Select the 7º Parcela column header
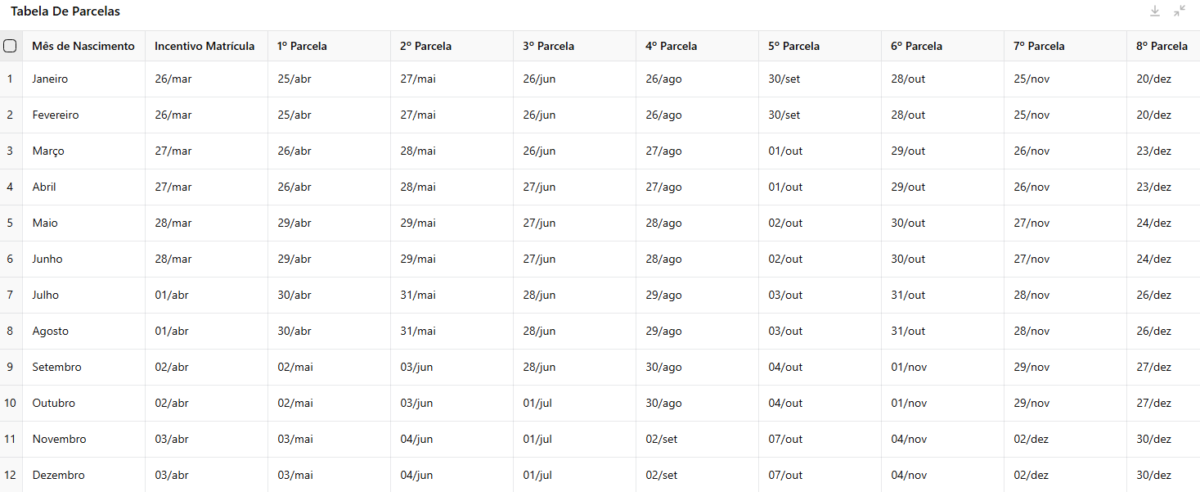This screenshot has height=492, width=1200. click(x=1066, y=46)
